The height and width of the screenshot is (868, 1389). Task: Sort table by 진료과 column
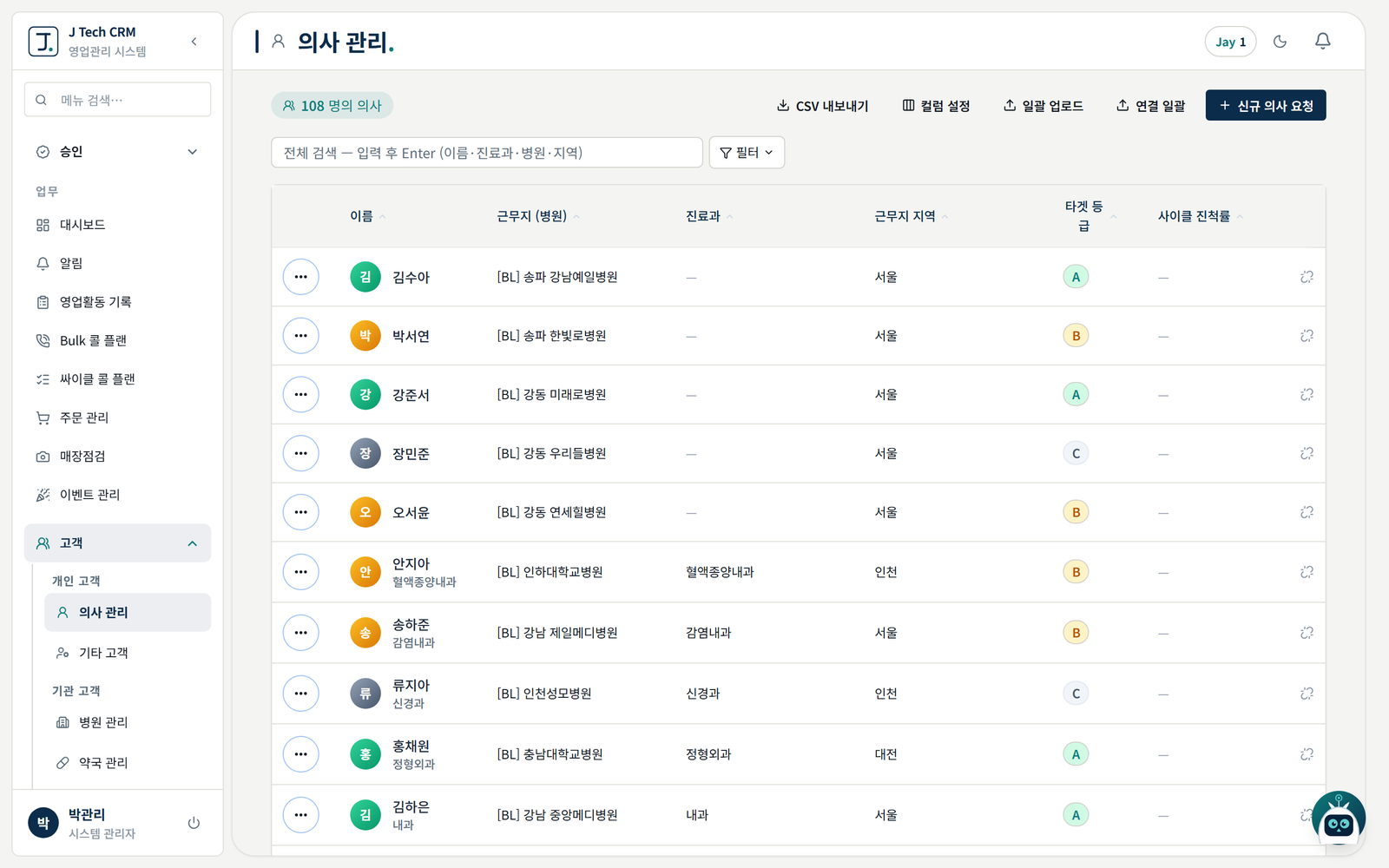pos(708,216)
